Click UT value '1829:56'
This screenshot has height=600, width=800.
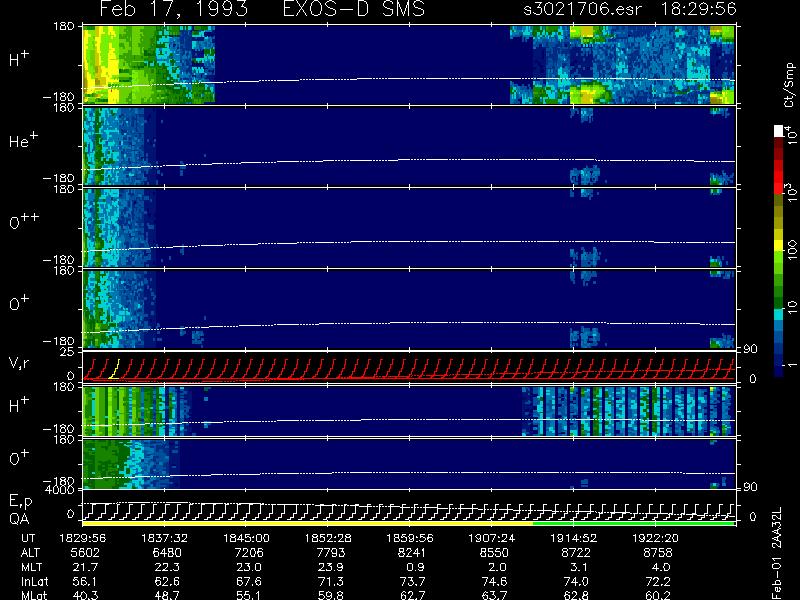[83, 538]
